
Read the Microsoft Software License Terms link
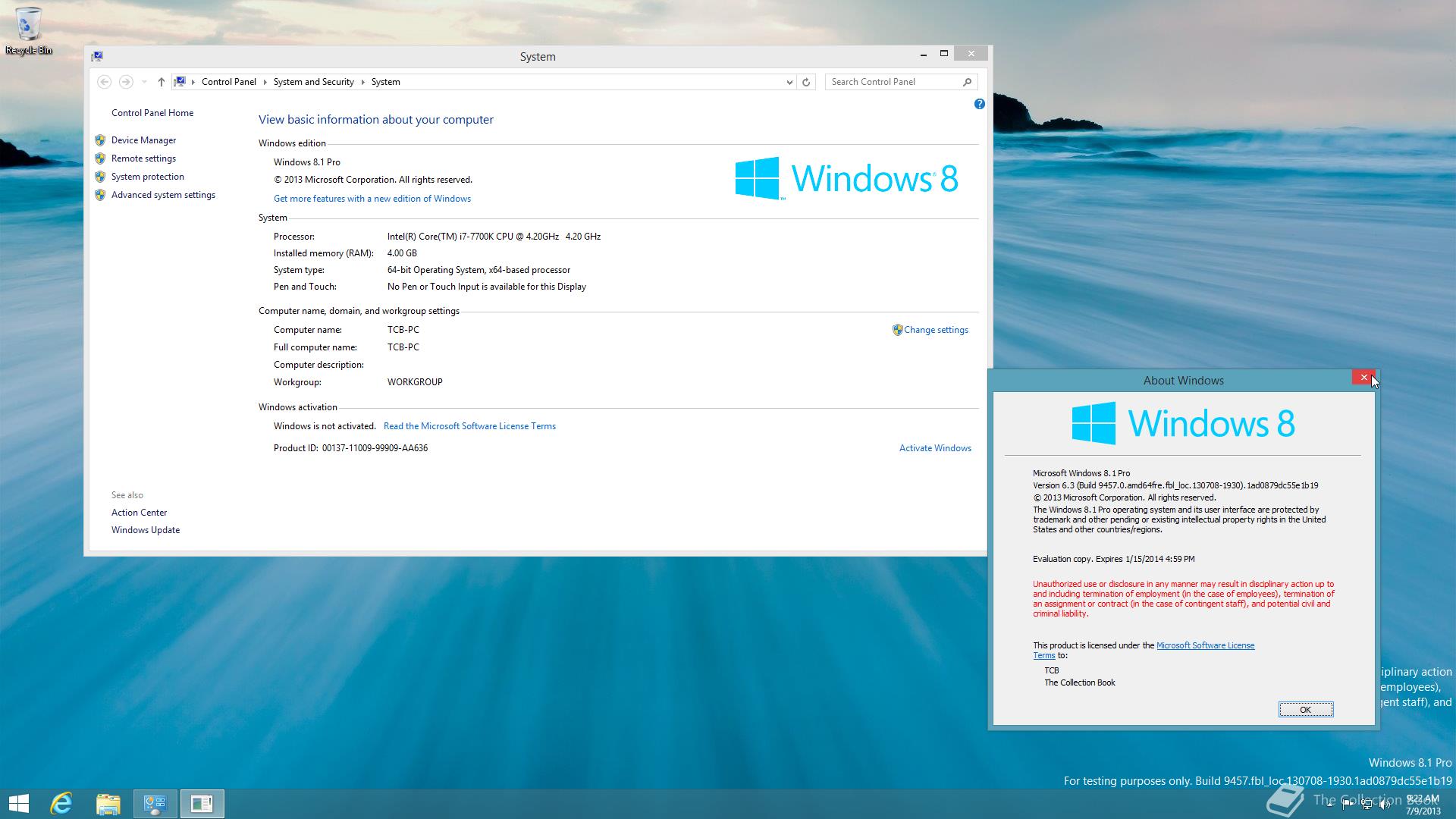point(469,426)
